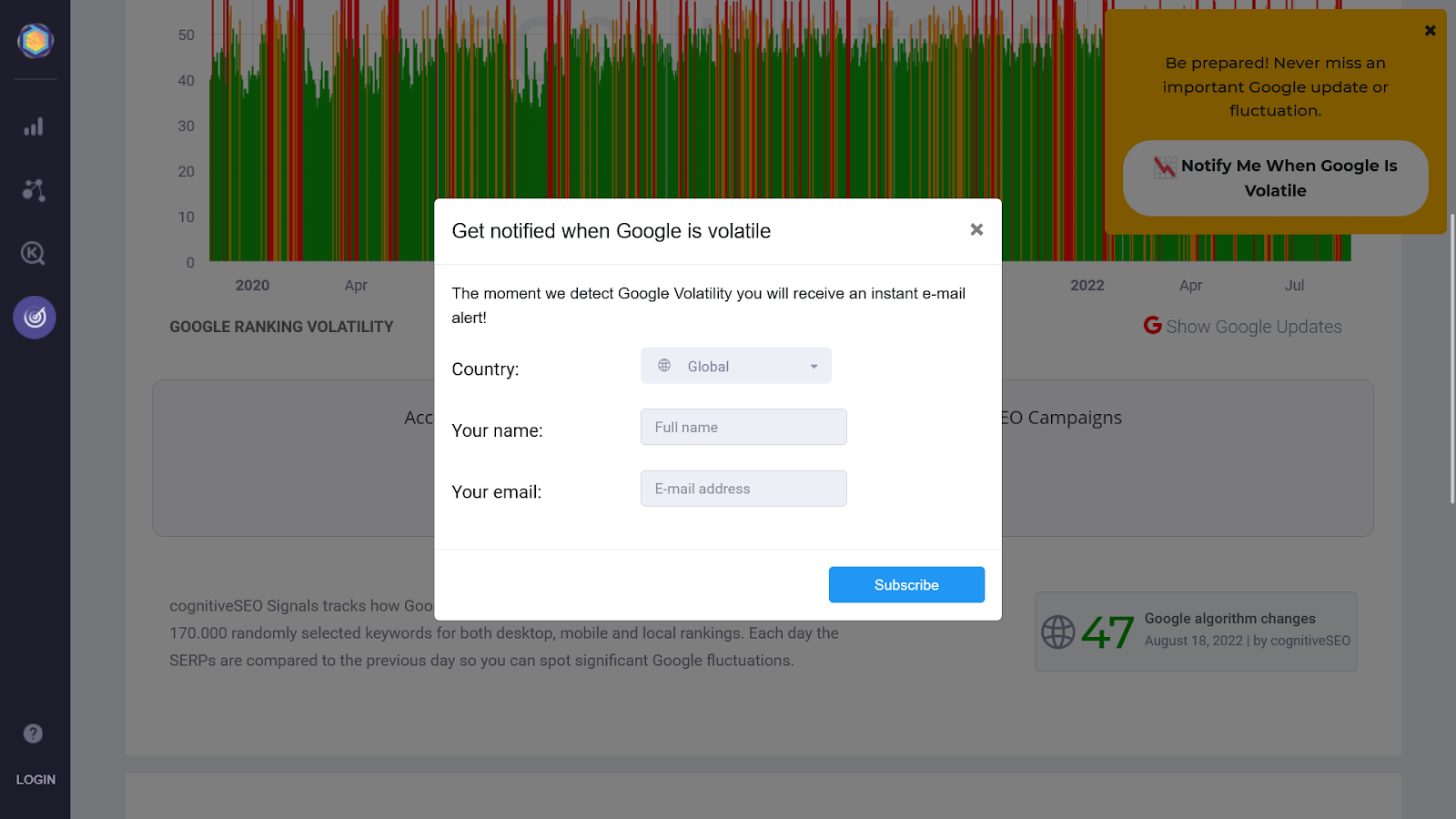The image size is (1456, 819).
Task: Click the LOGIN link in sidebar
Action: (x=35, y=780)
